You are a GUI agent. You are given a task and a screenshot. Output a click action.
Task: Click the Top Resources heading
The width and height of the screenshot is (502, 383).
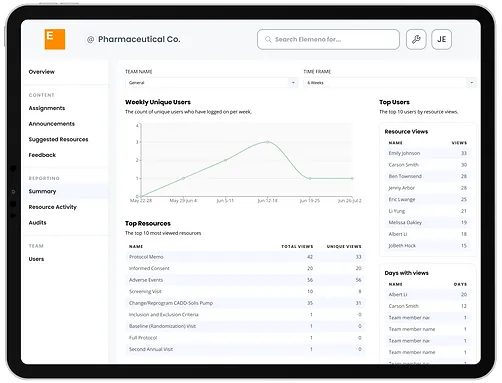pos(148,223)
